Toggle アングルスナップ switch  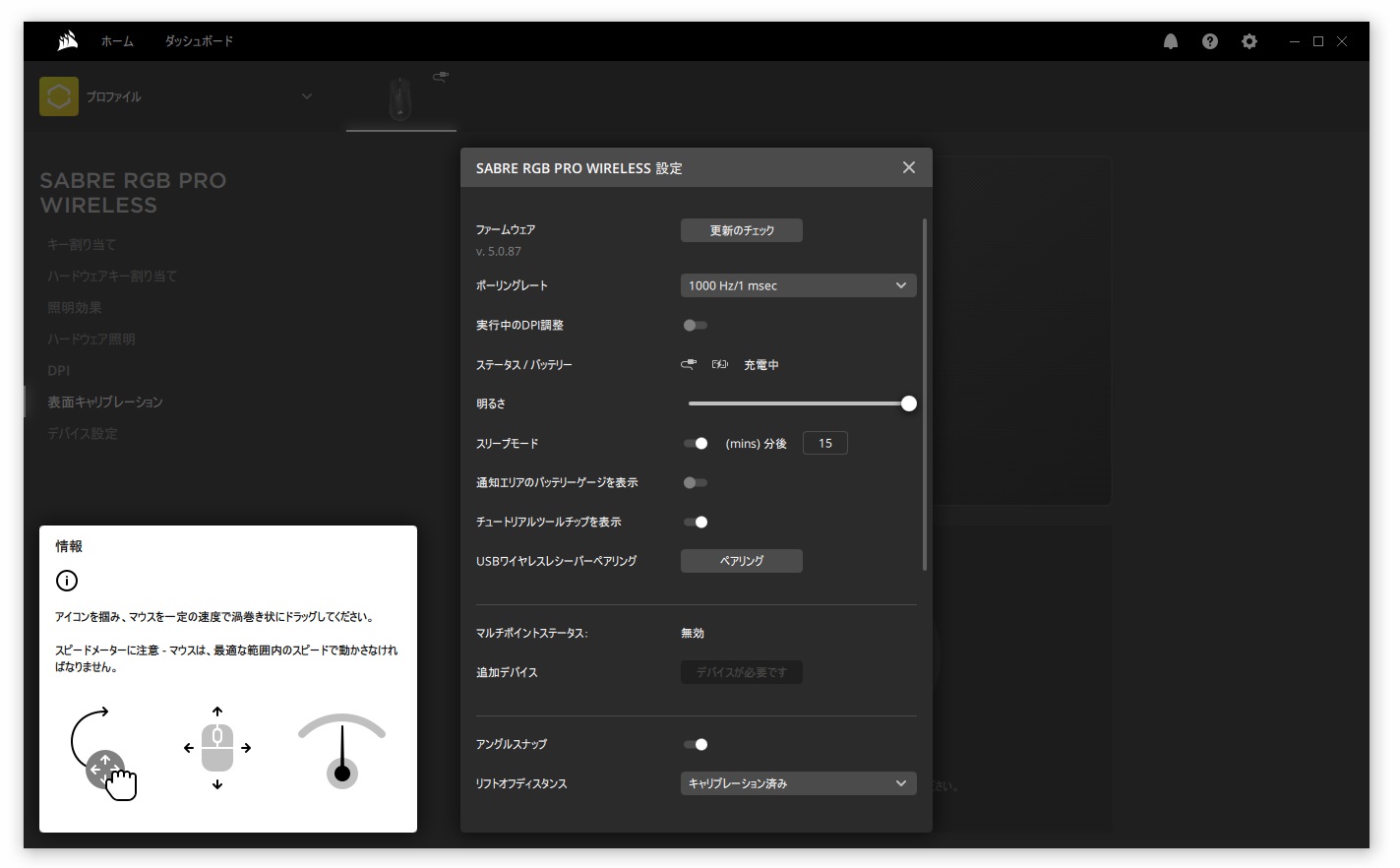click(696, 744)
